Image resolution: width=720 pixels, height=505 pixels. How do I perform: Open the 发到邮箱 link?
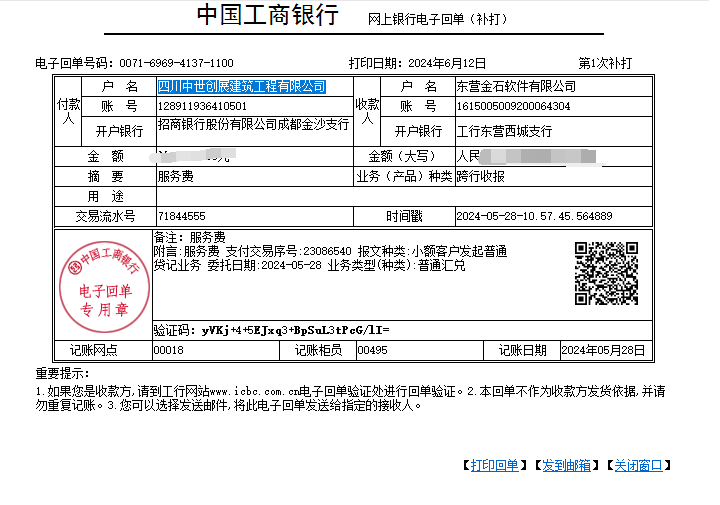pyautogui.click(x=566, y=466)
